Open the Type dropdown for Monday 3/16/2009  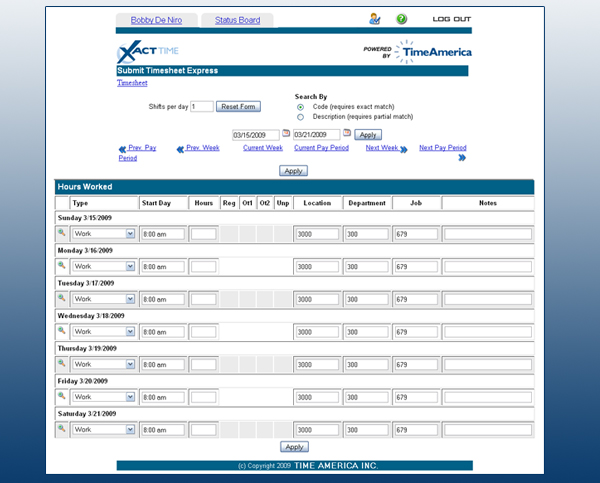(104, 266)
